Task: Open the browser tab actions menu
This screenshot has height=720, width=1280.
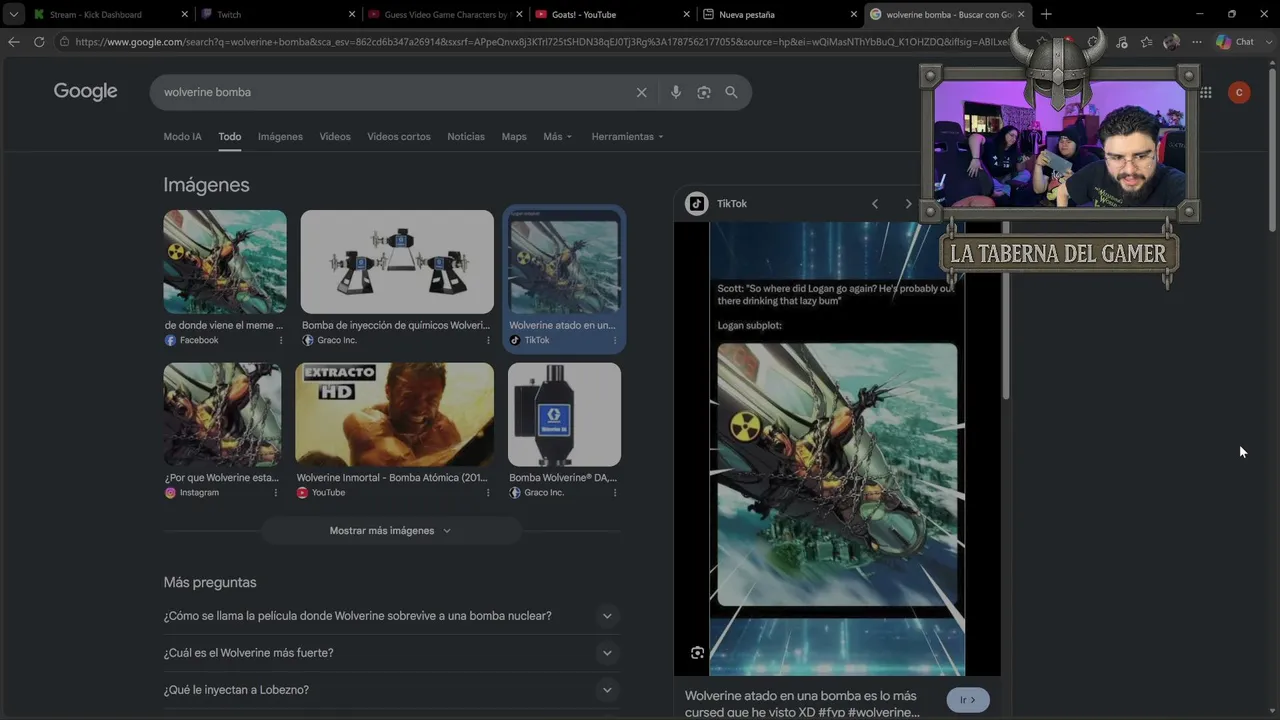Action: [x=13, y=14]
